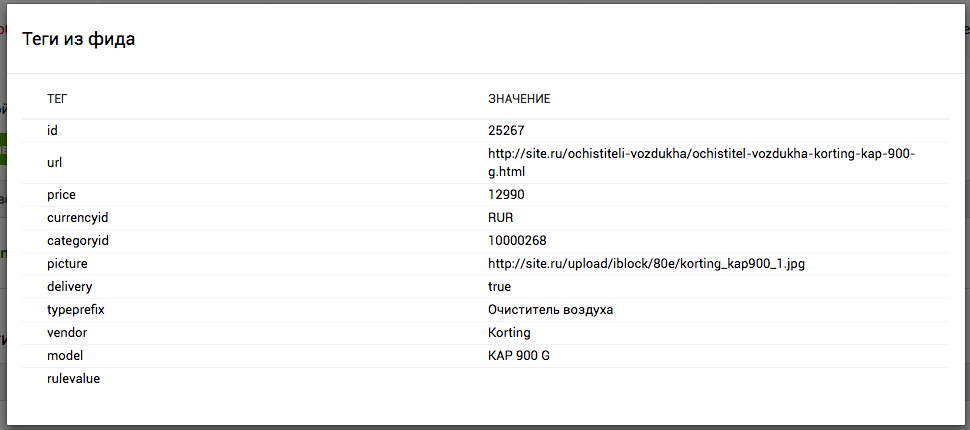The image size is (970, 430).
Task: Select the "Очиститель воздуха" typeprefix value
Action: pos(550,310)
